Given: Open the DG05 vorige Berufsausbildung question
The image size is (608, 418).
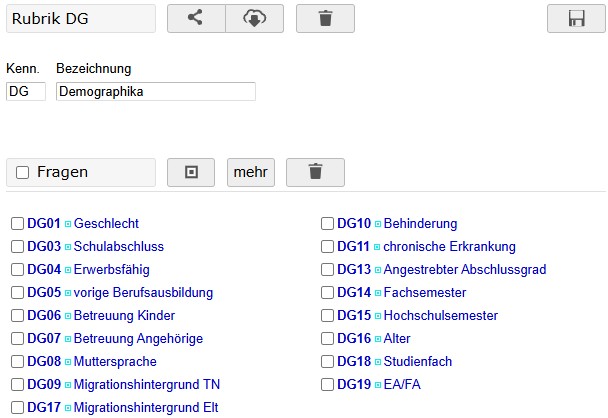Looking at the screenshot, I should [x=143, y=293].
